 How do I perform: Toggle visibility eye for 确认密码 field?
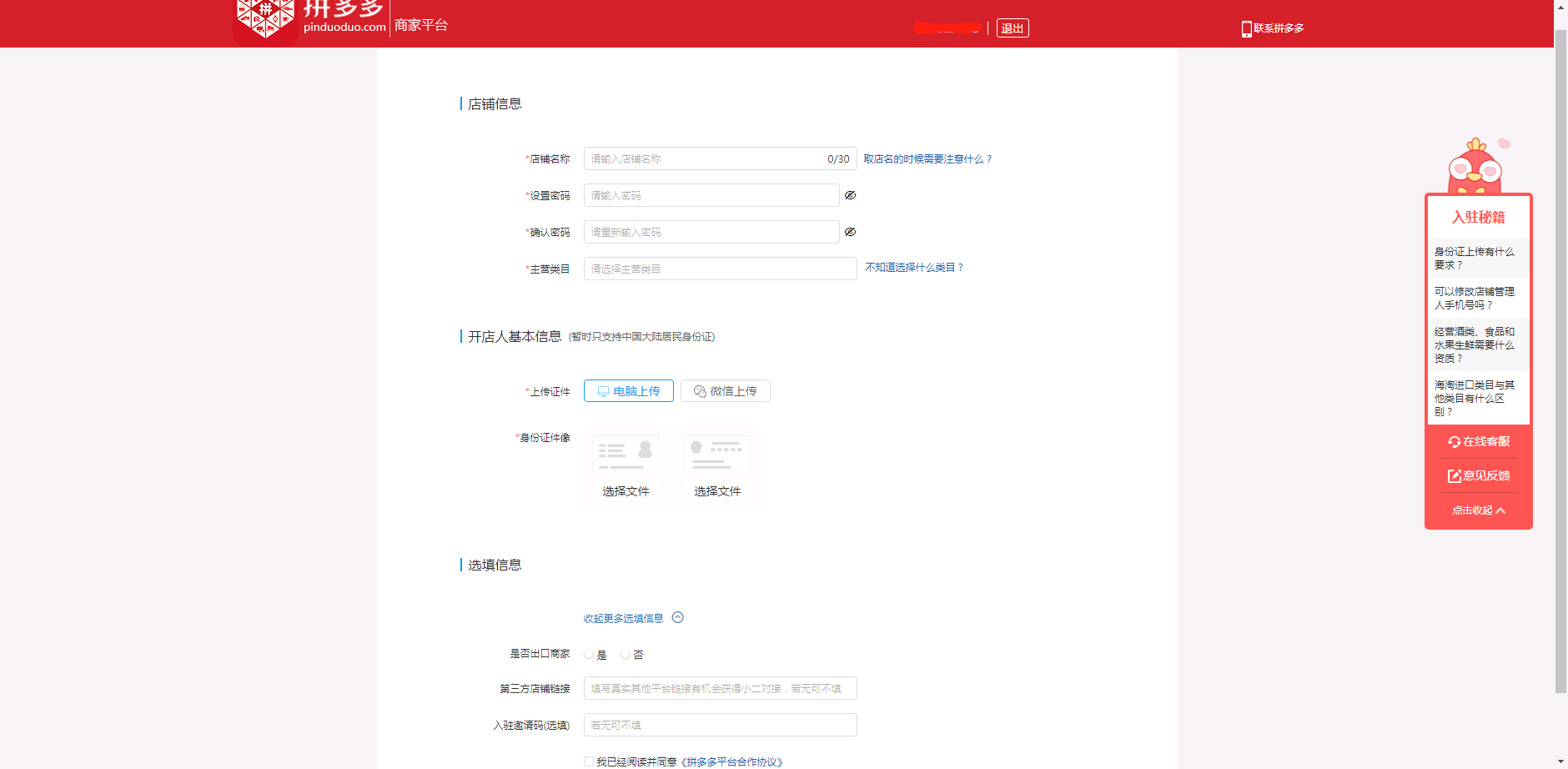(x=850, y=232)
